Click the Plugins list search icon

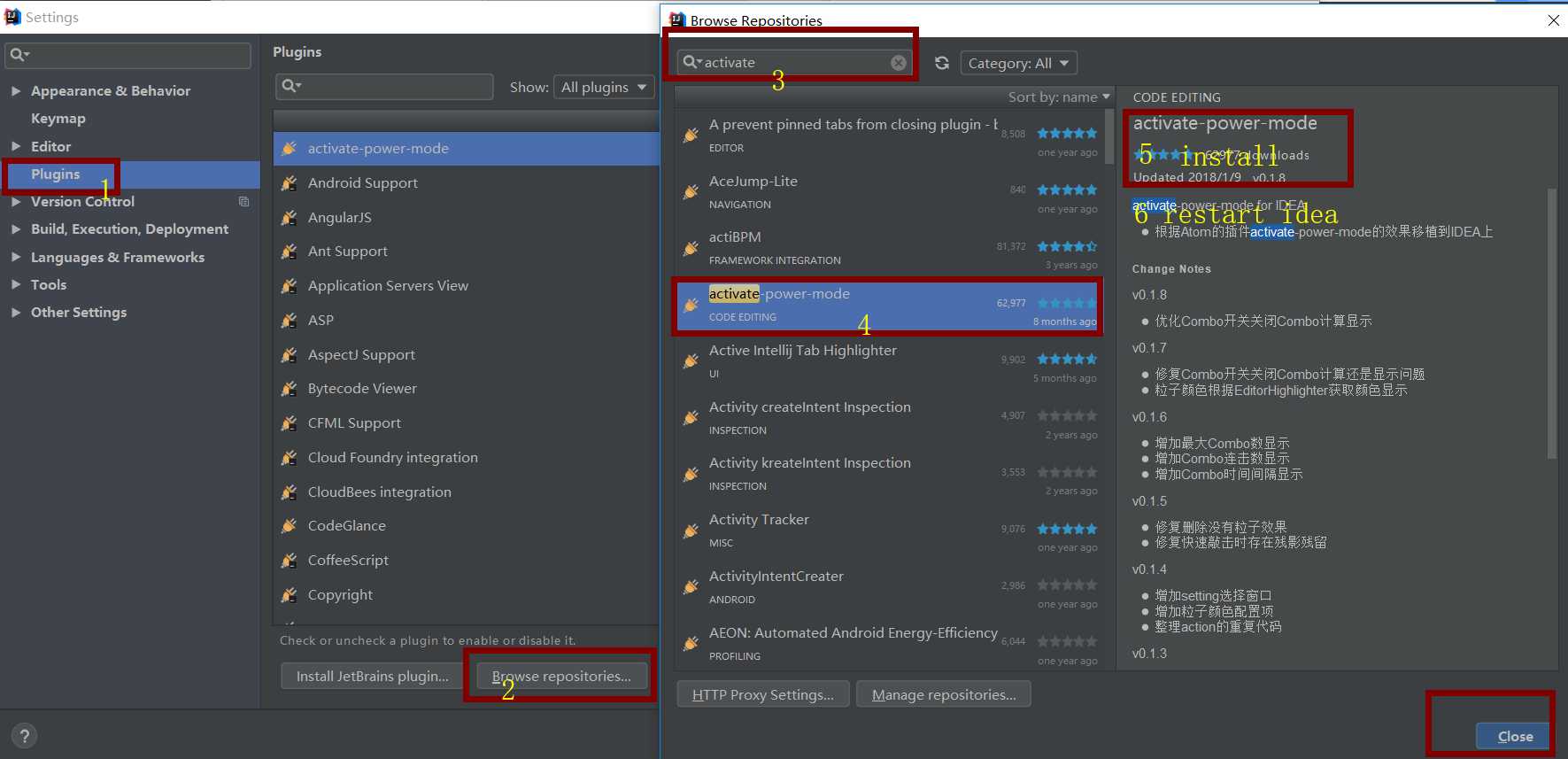point(291,86)
